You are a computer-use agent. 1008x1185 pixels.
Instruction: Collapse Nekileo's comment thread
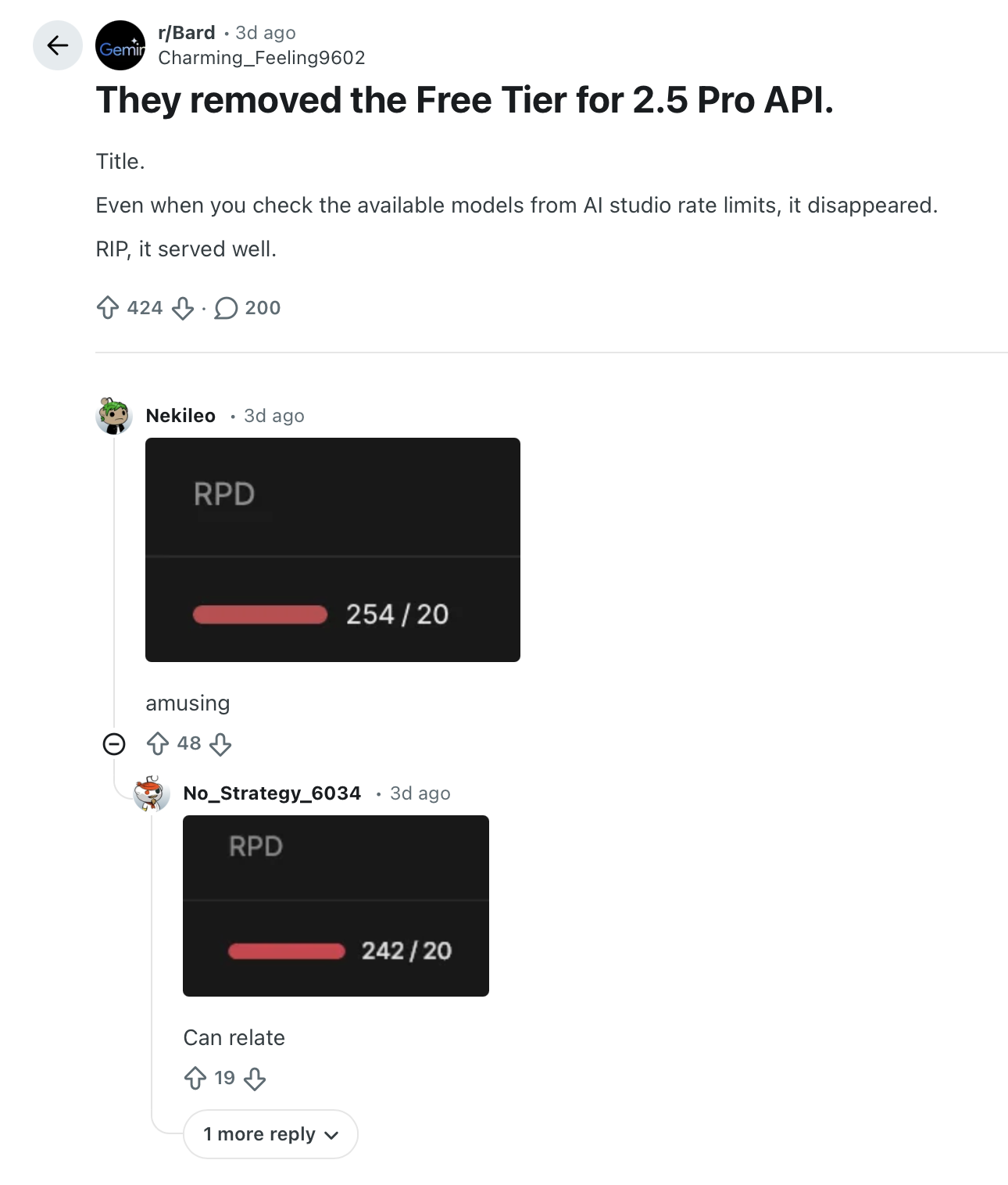click(114, 743)
